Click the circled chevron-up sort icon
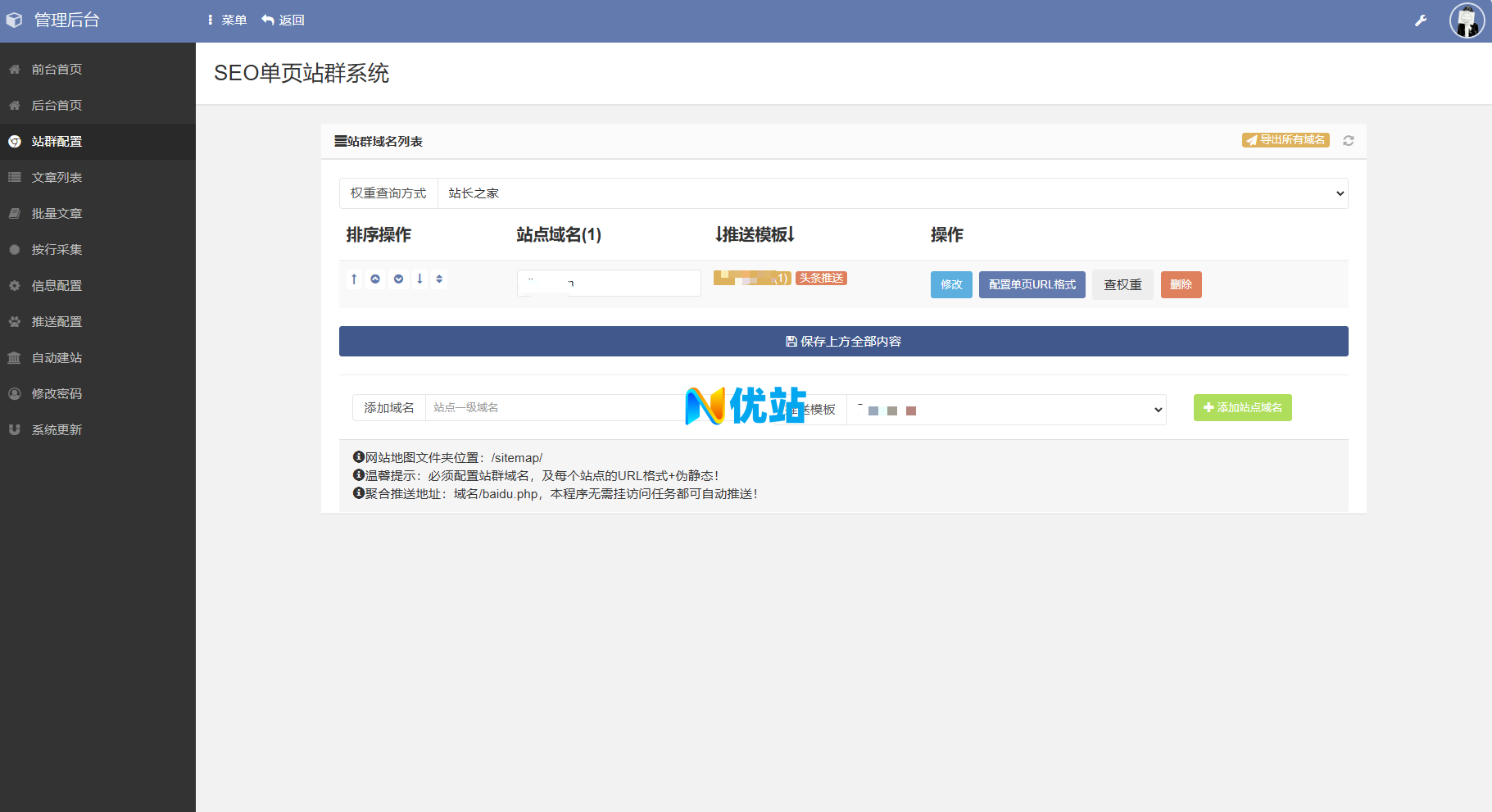This screenshot has height=812, width=1492. pos(375,279)
